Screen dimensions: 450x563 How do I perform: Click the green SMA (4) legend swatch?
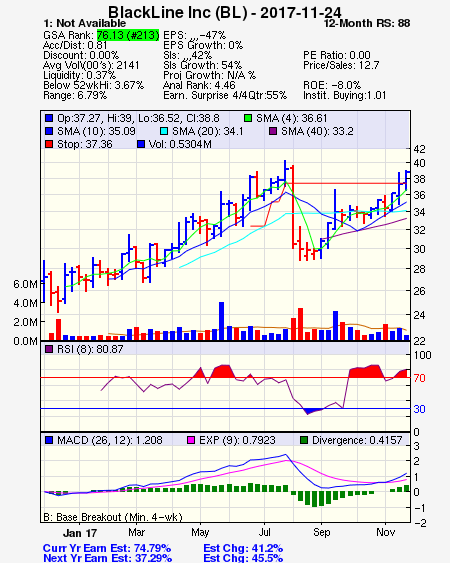click(248, 118)
